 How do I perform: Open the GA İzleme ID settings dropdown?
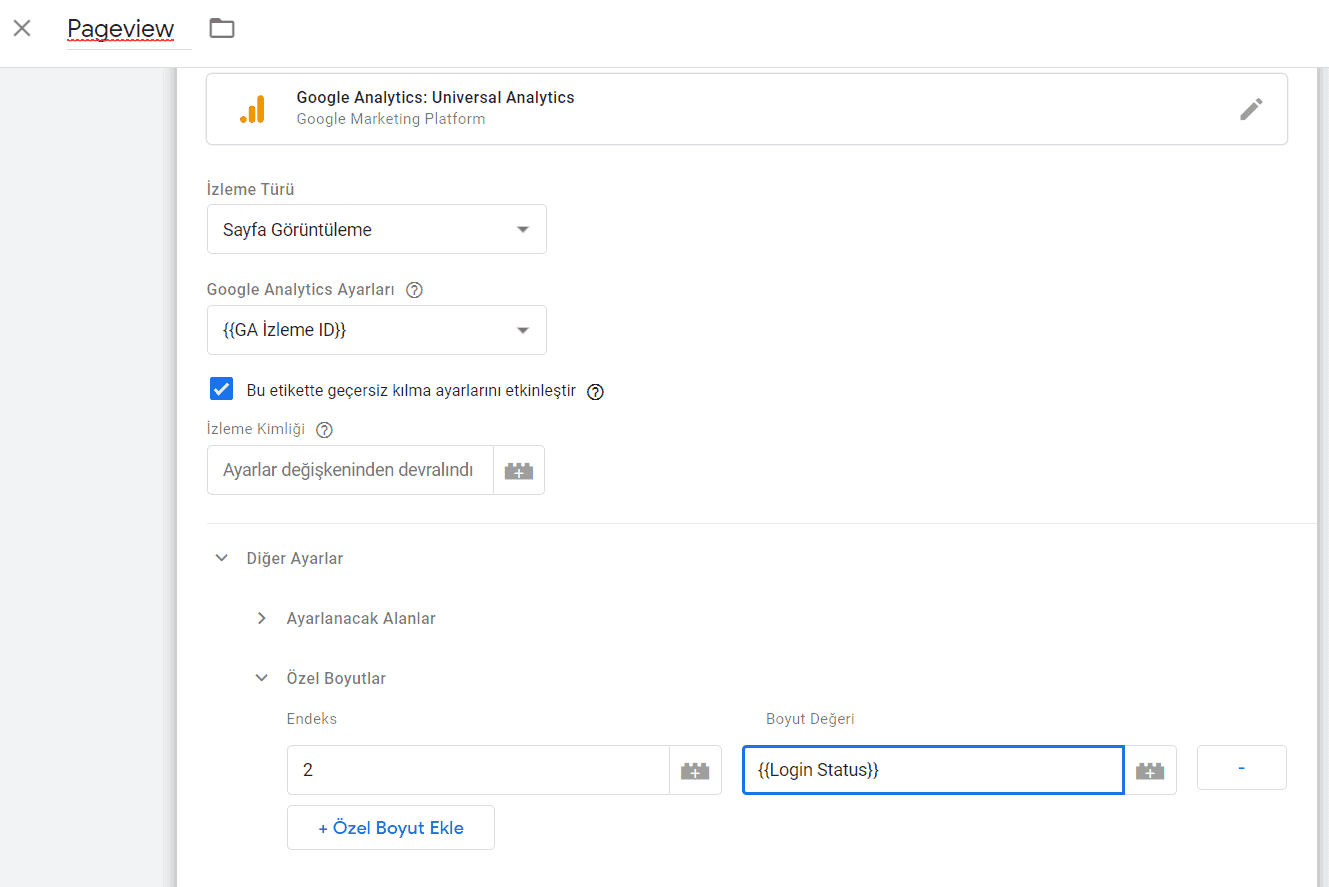click(x=376, y=330)
